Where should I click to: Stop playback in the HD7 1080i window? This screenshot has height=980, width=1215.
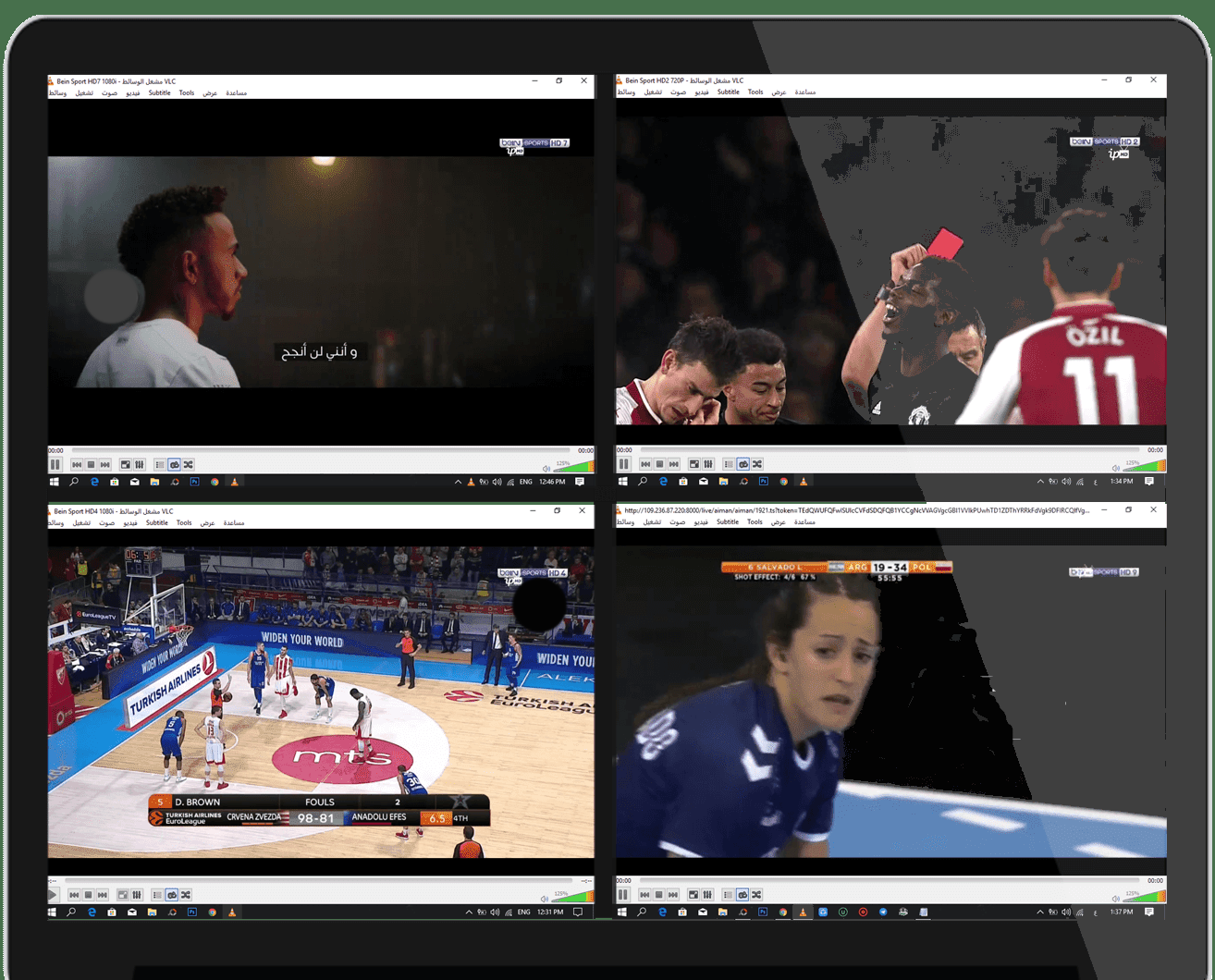pyautogui.click(x=91, y=464)
